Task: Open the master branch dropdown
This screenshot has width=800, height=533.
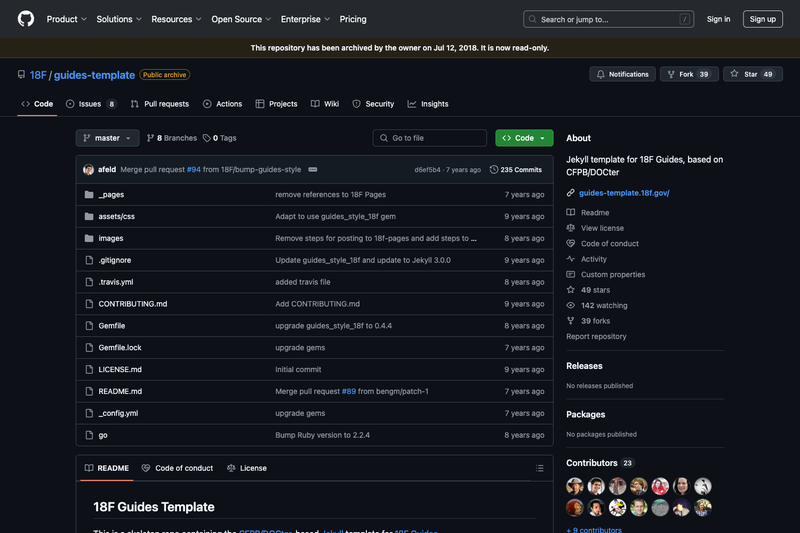Action: (108, 138)
